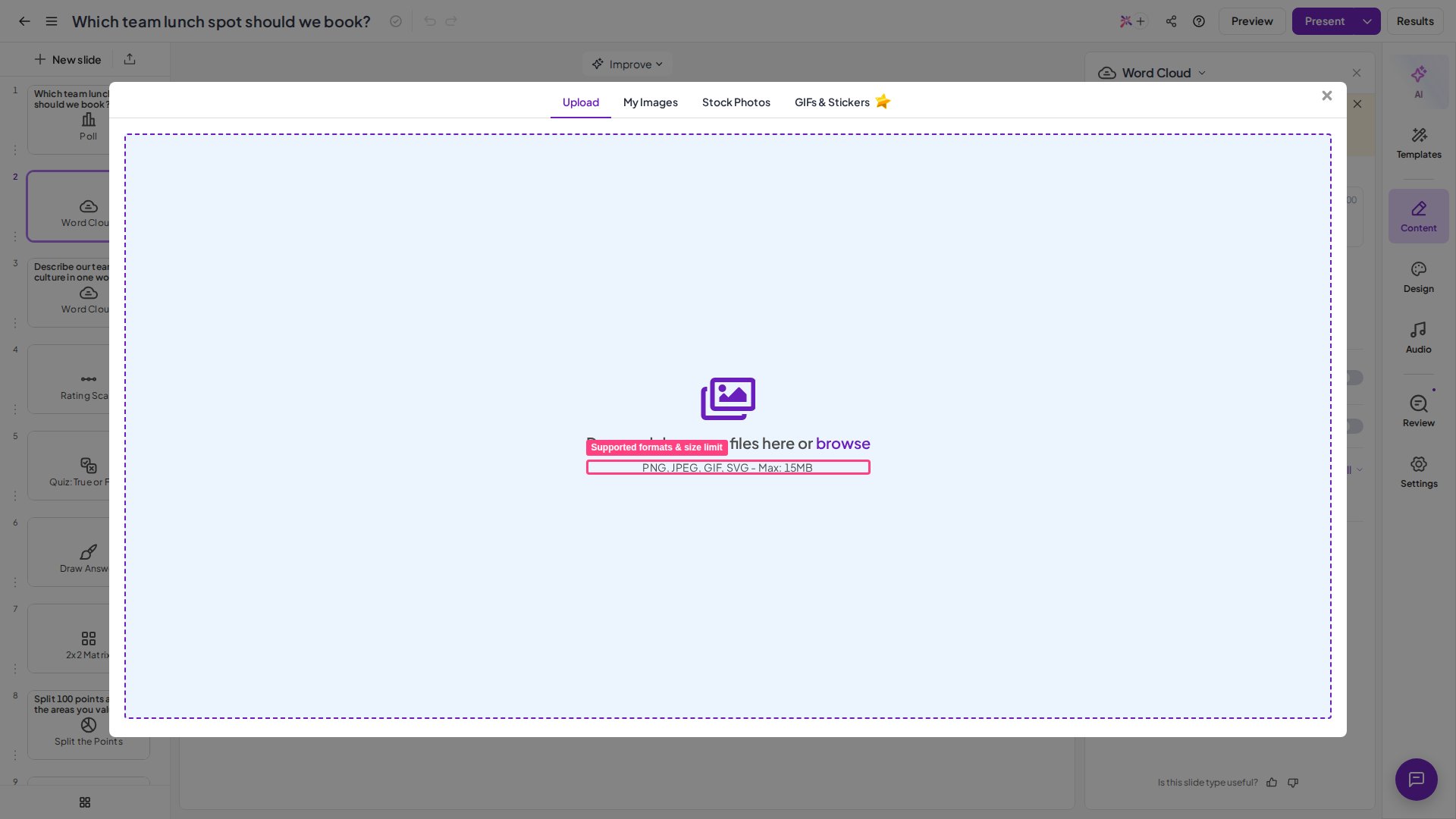The height and width of the screenshot is (819, 1456).
Task: Click the Preview button
Action: (1252, 21)
